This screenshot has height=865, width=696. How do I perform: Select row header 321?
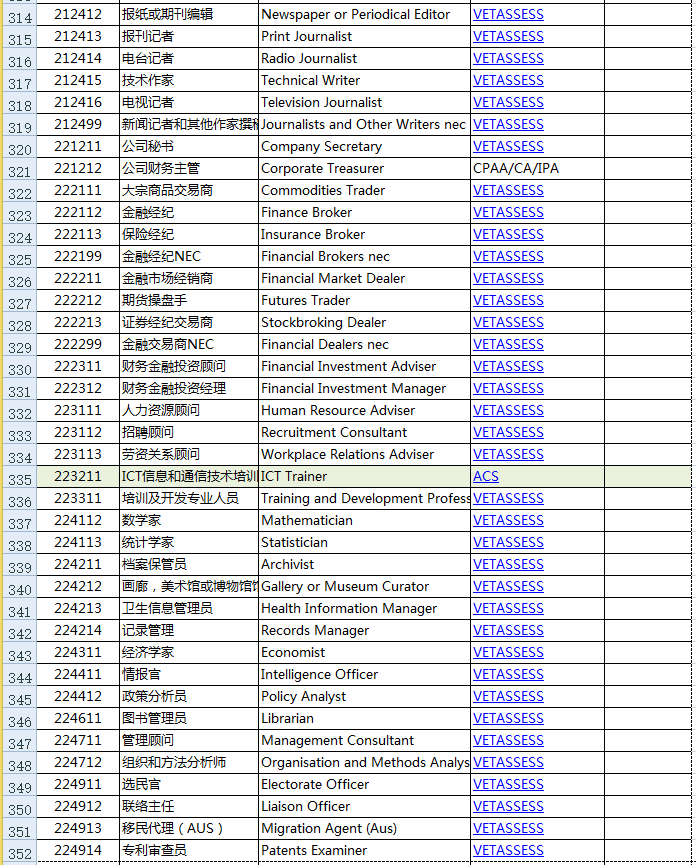pyautogui.click(x=19, y=169)
